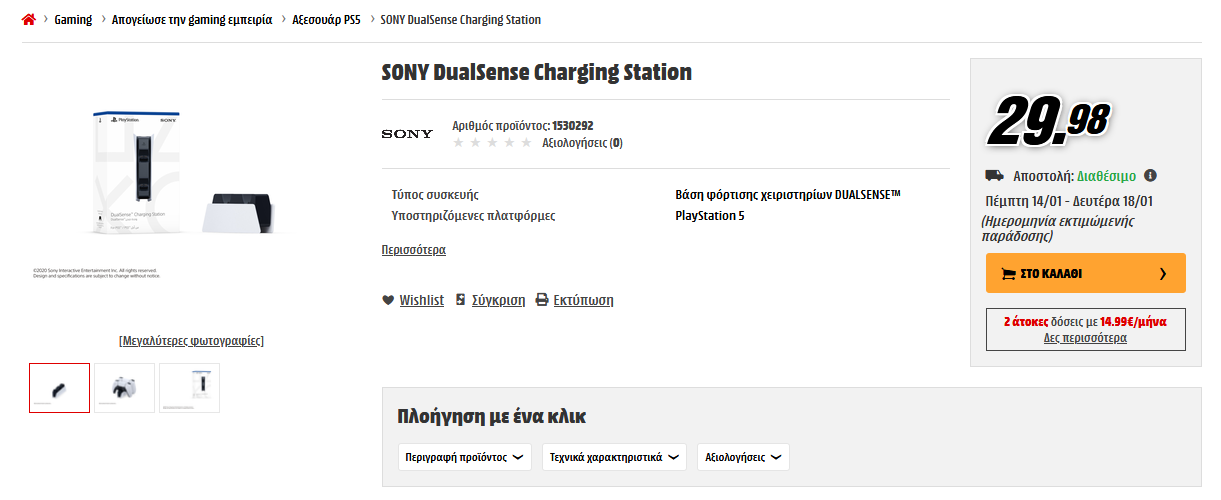Click delivery dates Πέμπτη 14/01 - Δευτέρα 18/01

pos(1070,201)
